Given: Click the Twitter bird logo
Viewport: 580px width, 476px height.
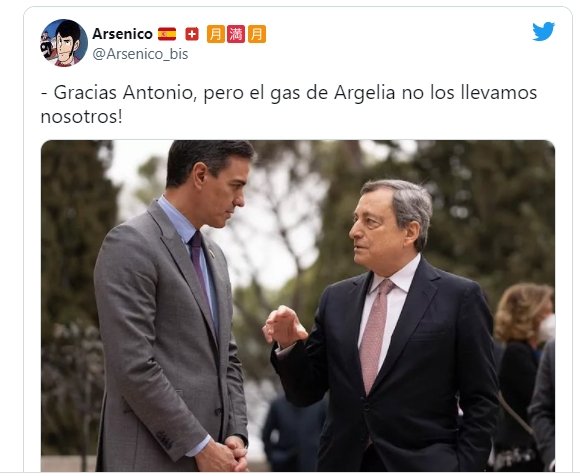Looking at the screenshot, I should pos(543,31).
